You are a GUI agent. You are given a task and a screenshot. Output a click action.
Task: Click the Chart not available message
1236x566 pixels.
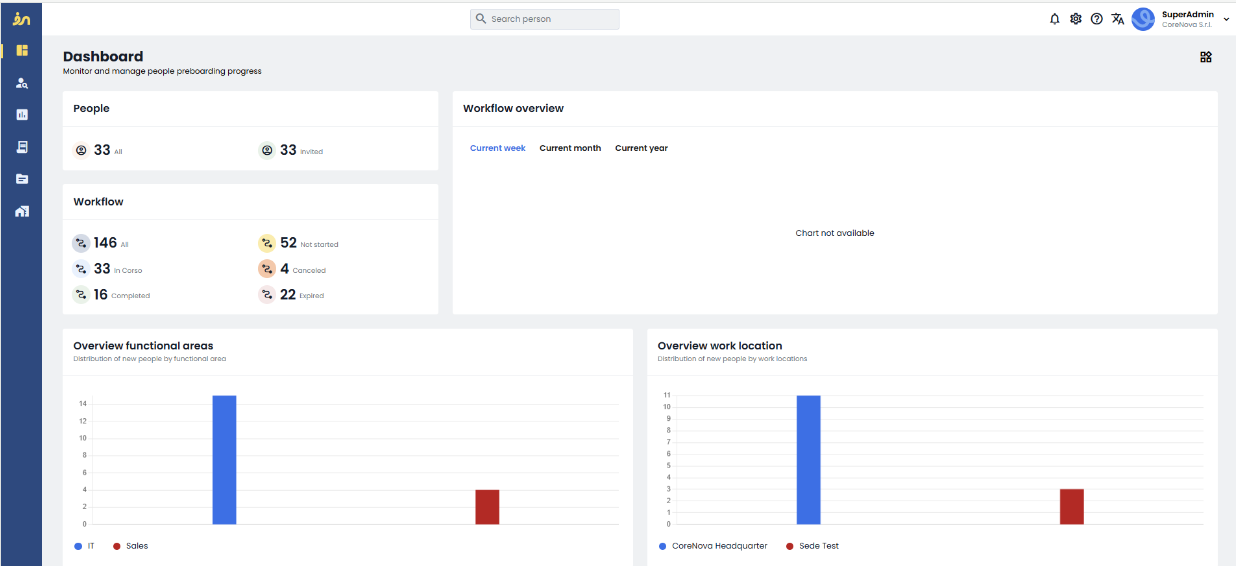click(x=835, y=233)
